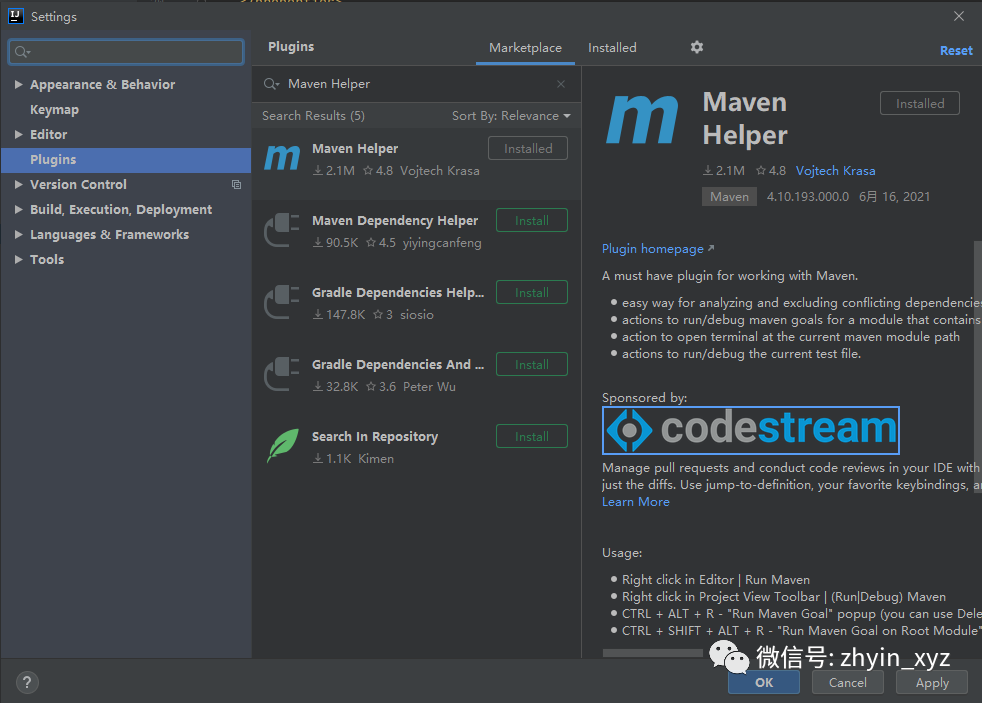Image resolution: width=982 pixels, height=703 pixels.
Task: Expand Build, Execution, Deployment node
Action: coord(18,210)
